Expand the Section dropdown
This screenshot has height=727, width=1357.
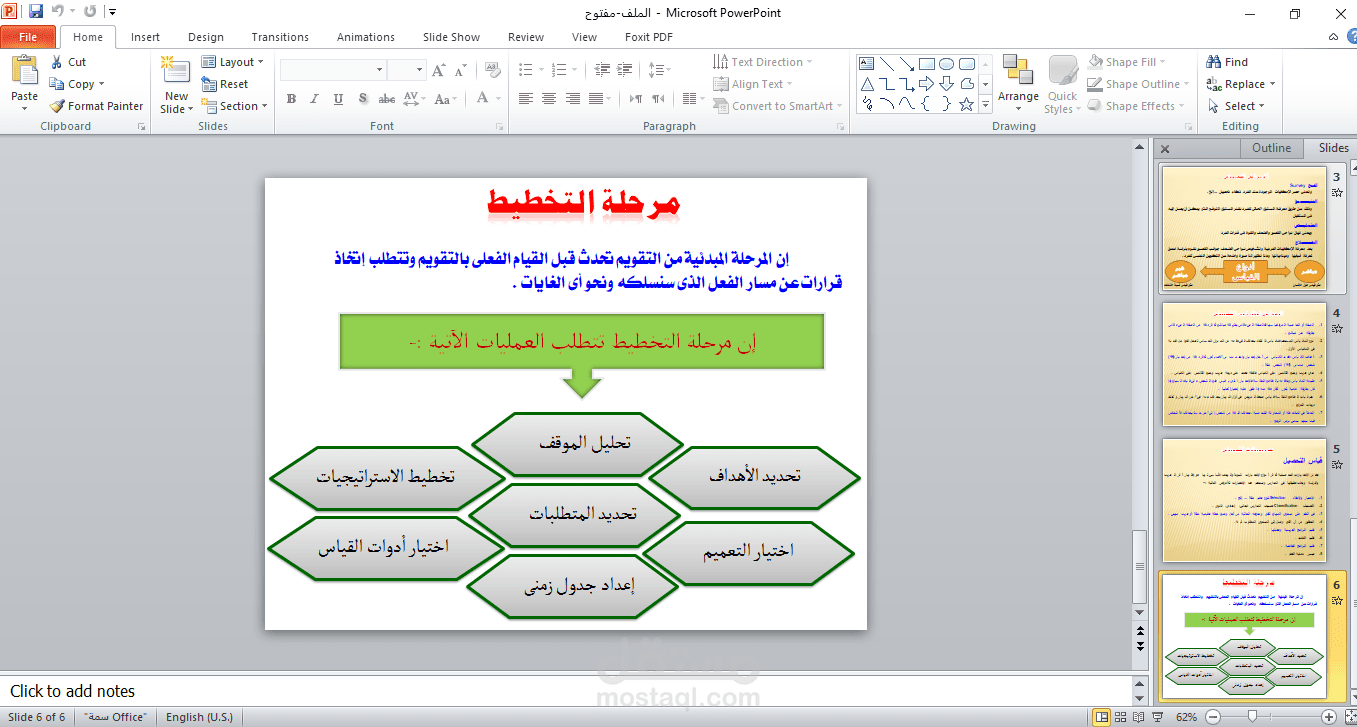tap(235, 106)
